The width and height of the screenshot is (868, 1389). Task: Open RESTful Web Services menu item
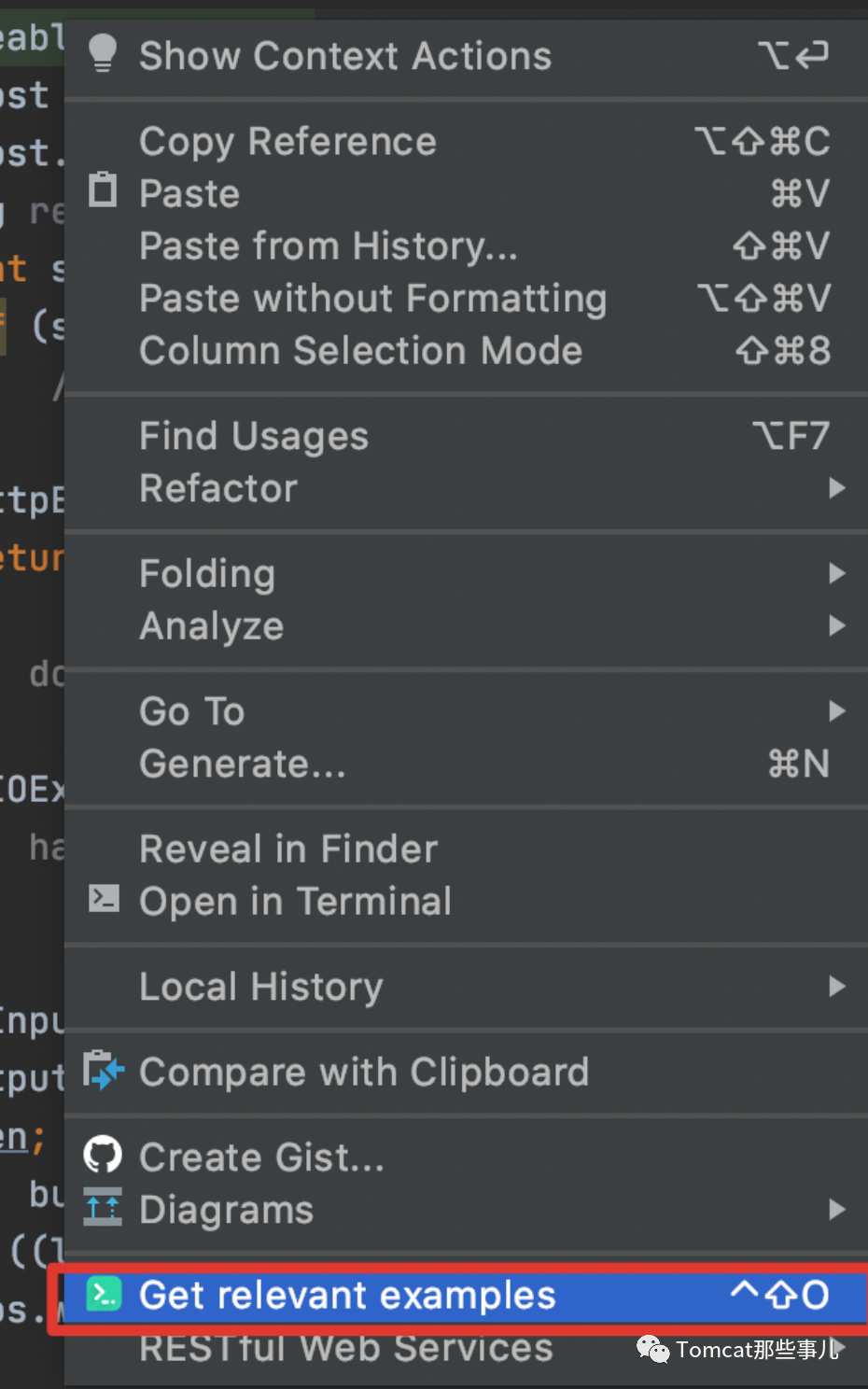tap(345, 1348)
